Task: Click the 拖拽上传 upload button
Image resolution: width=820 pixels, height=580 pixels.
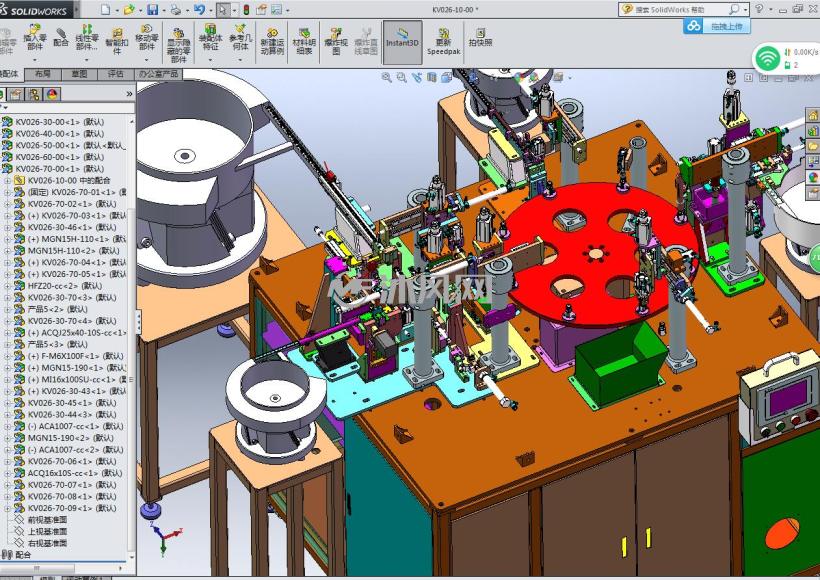Action: coord(717,26)
